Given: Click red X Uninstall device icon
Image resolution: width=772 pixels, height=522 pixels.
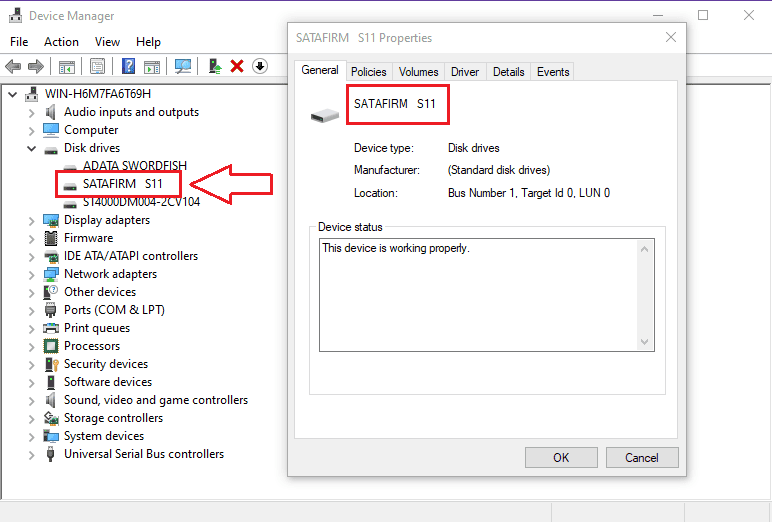Looking at the screenshot, I should click(237, 66).
